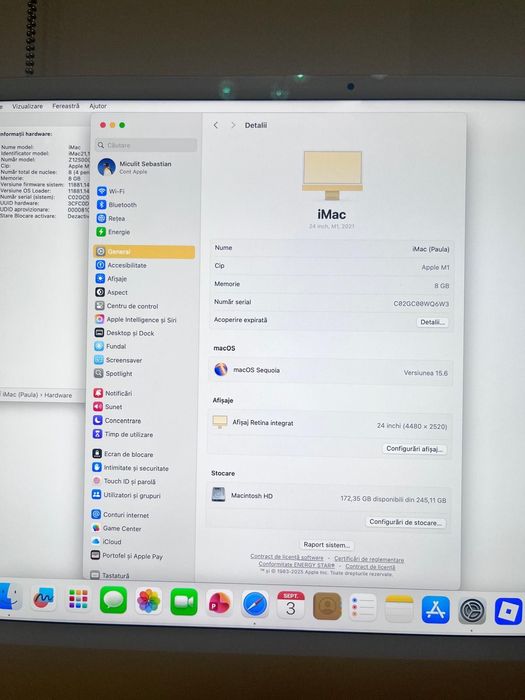Open Ecran de blocare settings

tap(122, 454)
